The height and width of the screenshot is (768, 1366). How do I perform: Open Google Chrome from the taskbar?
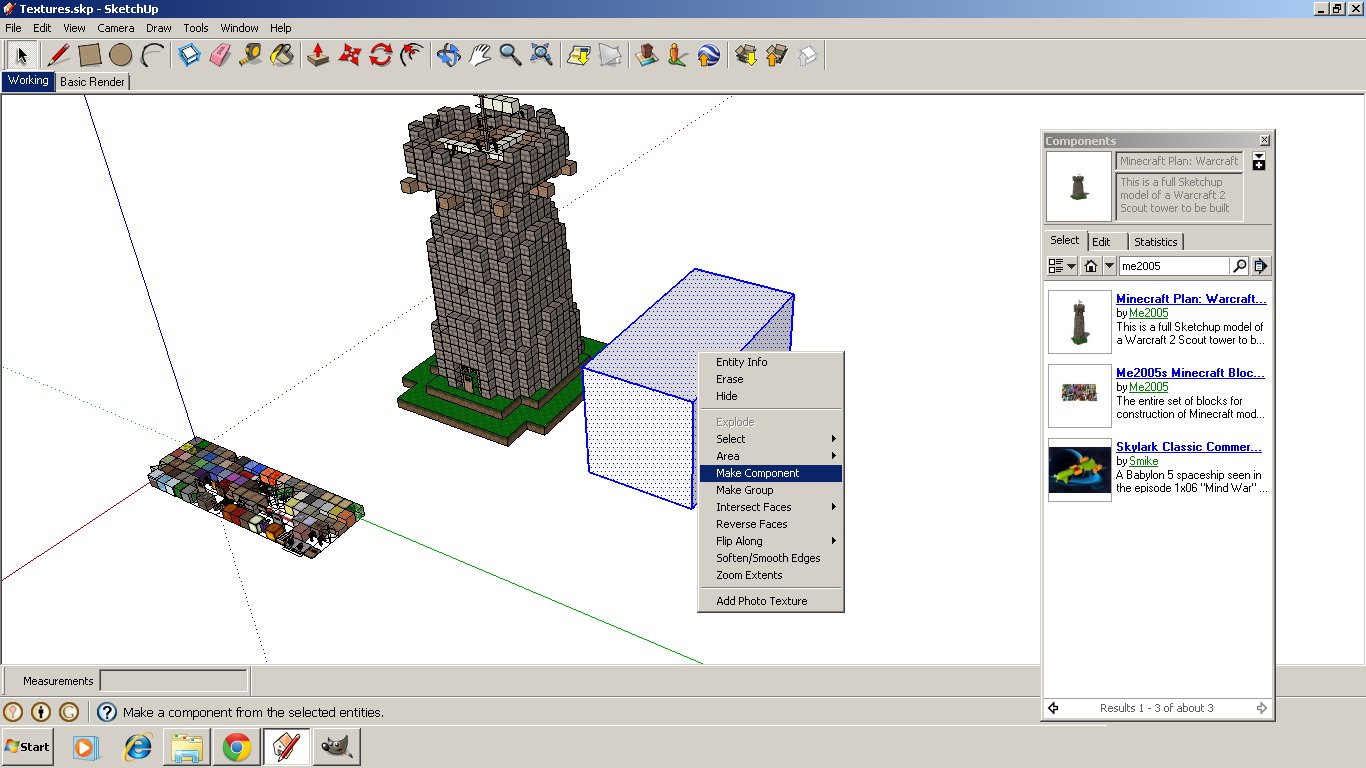pyautogui.click(x=237, y=747)
